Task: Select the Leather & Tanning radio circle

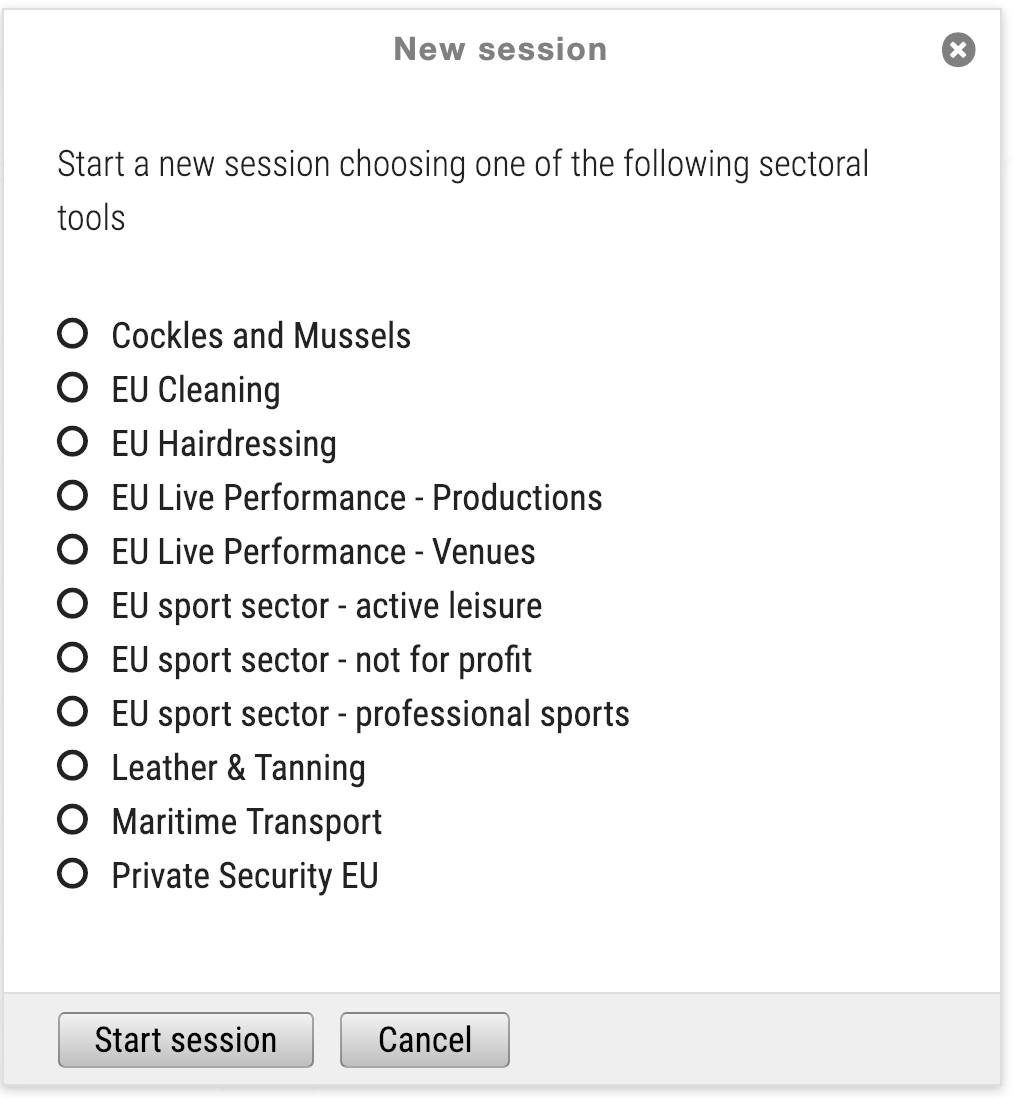Action: point(72,766)
